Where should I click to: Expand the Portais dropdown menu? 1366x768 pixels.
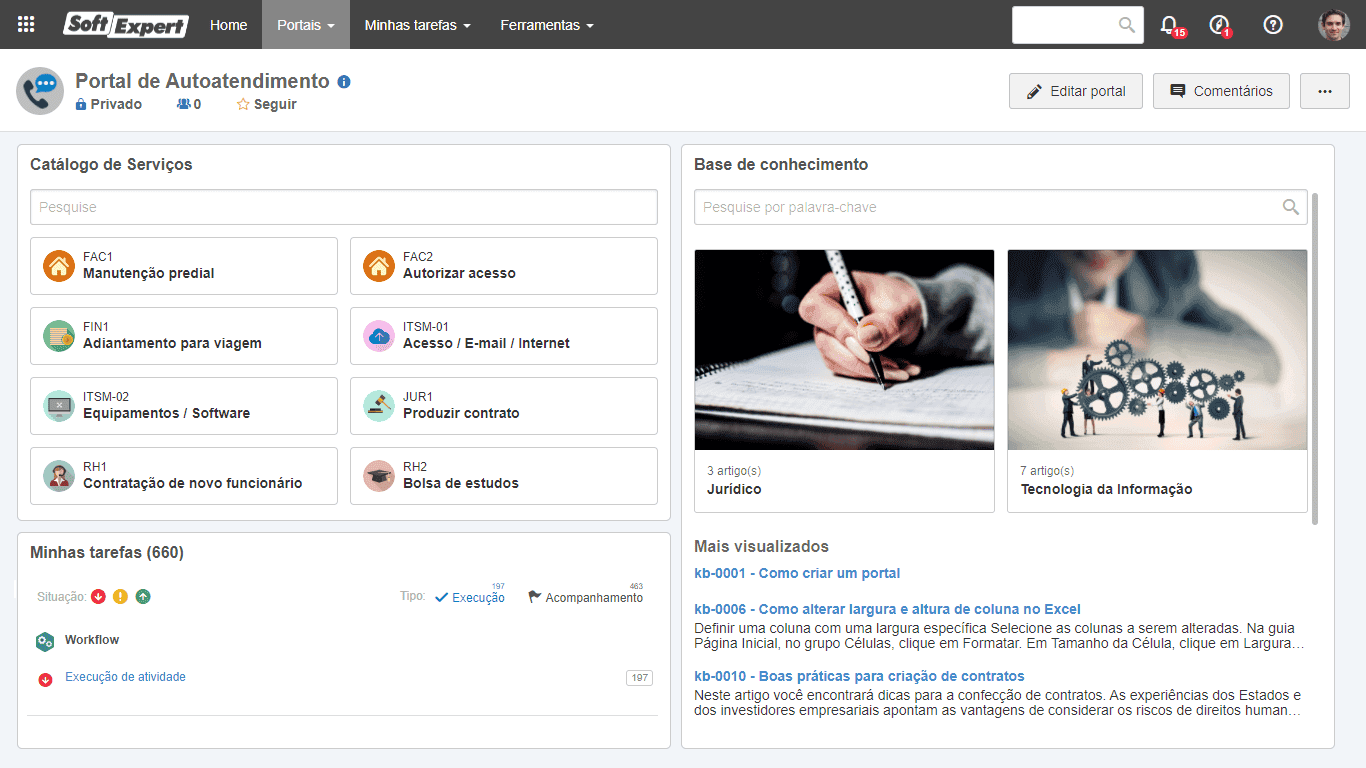pos(306,25)
